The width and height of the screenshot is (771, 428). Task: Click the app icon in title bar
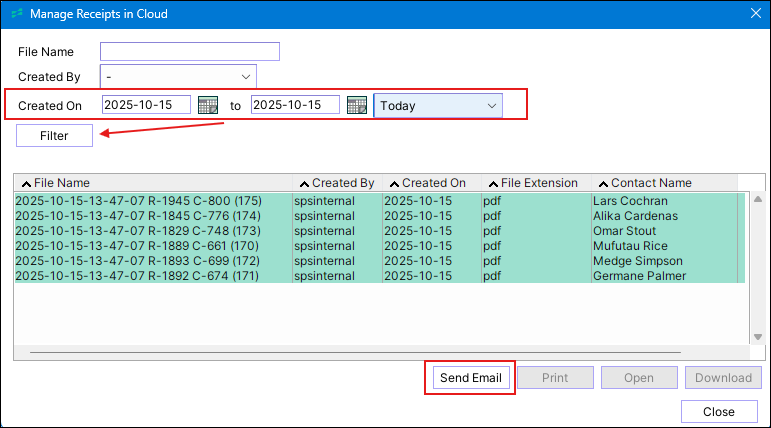pyautogui.click(x=16, y=14)
